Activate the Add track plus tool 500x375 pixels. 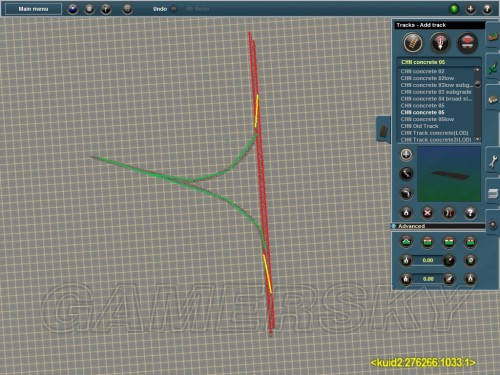click(406, 155)
